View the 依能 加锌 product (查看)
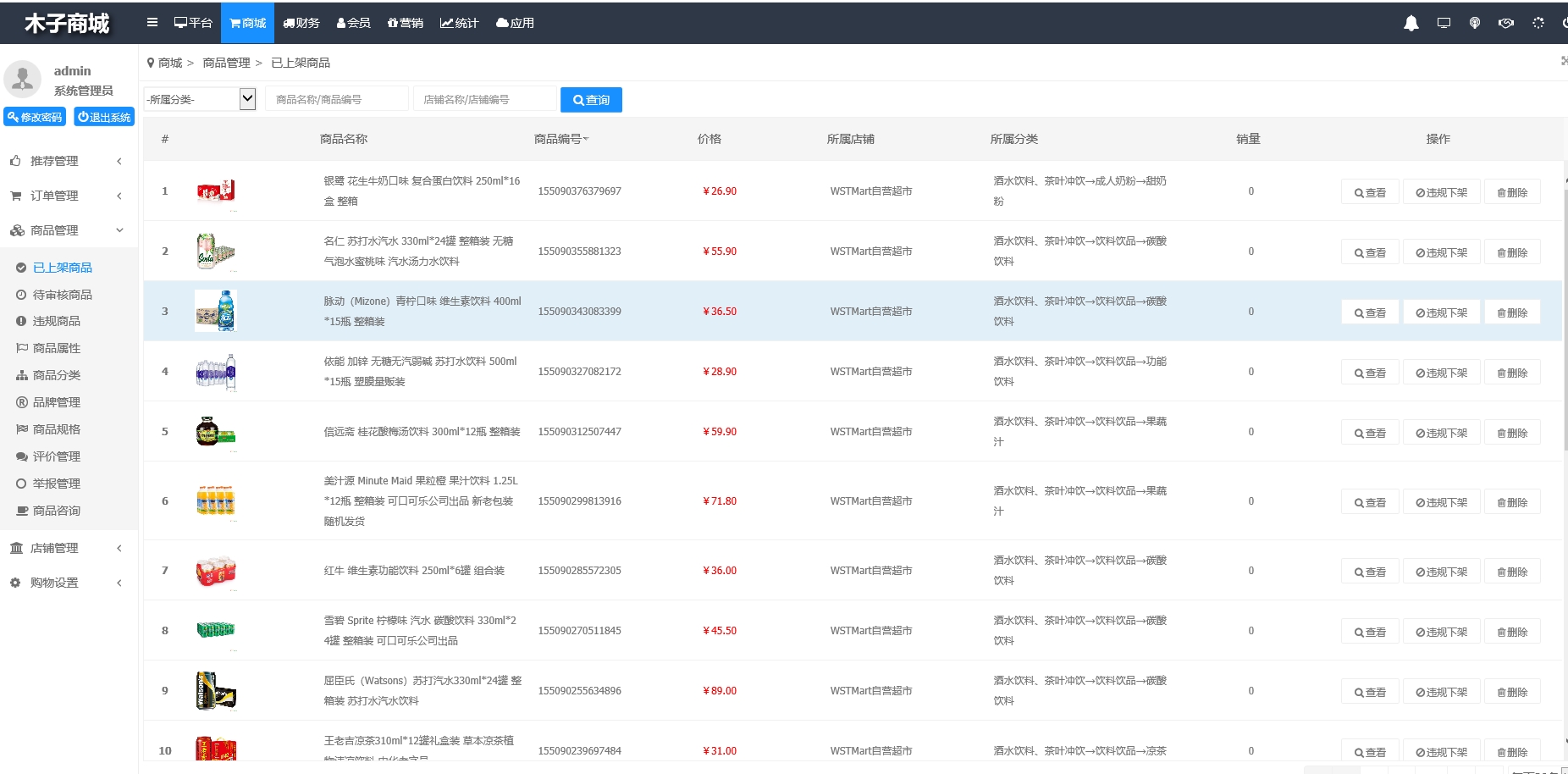This screenshot has height=774, width=1568. click(1370, 373)
